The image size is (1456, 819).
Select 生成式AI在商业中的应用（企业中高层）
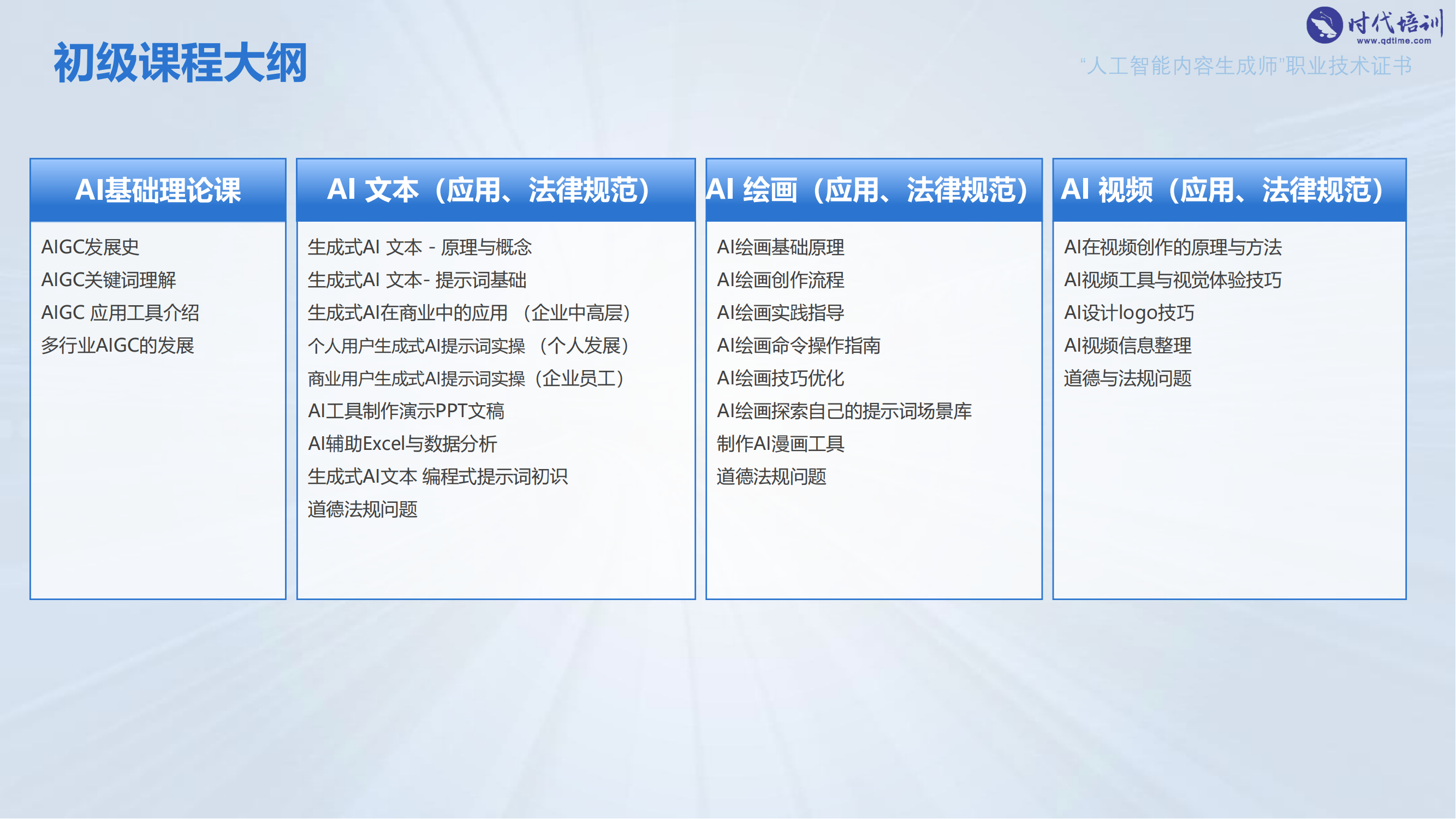click(469, 312)
